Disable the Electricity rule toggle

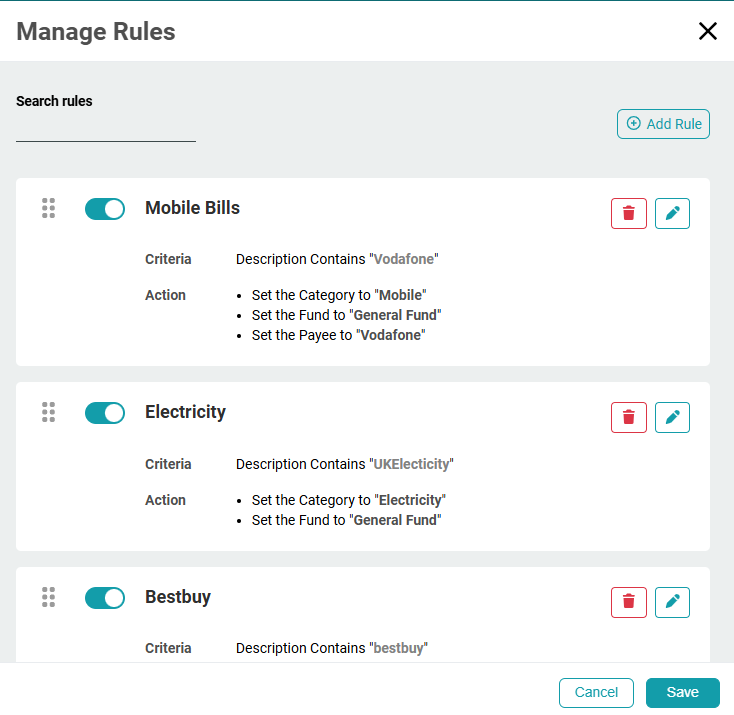tap(105, 412)
